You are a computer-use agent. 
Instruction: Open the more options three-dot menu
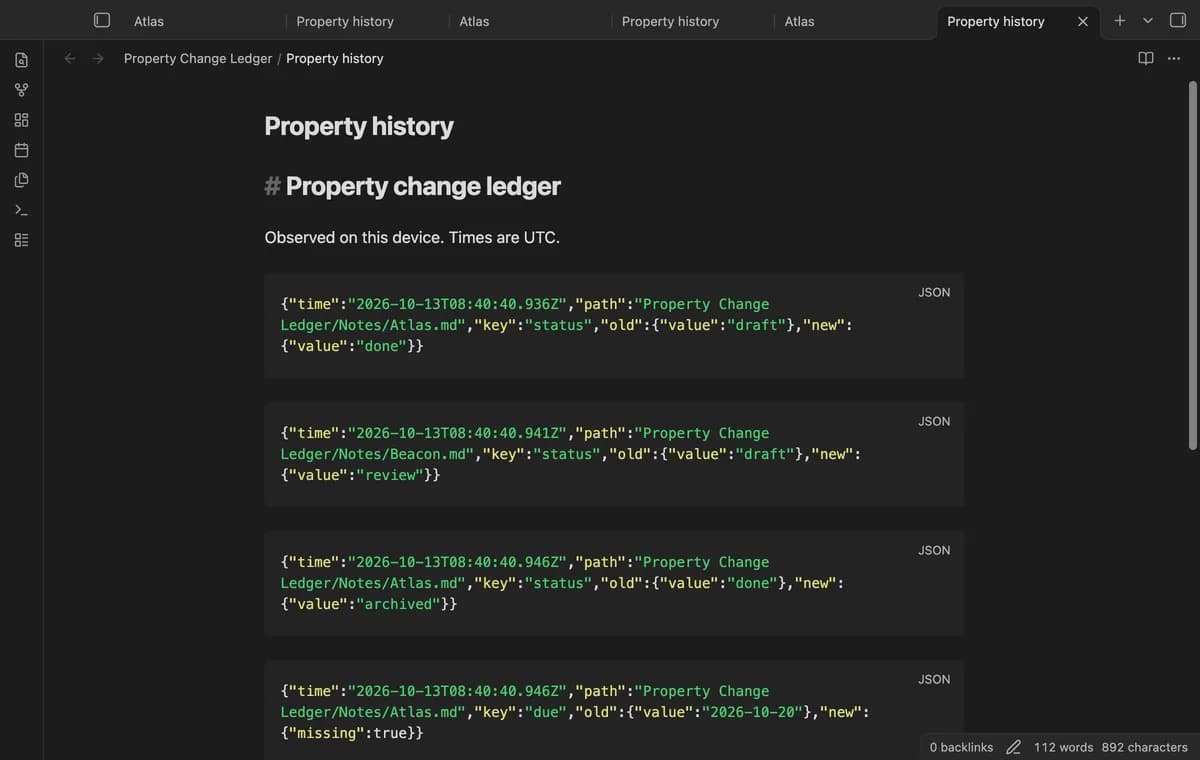click(x=1174, y=58)
